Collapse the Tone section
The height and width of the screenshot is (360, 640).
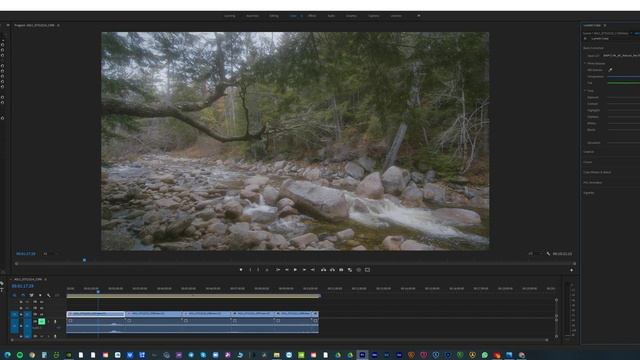tap(585, 90)
